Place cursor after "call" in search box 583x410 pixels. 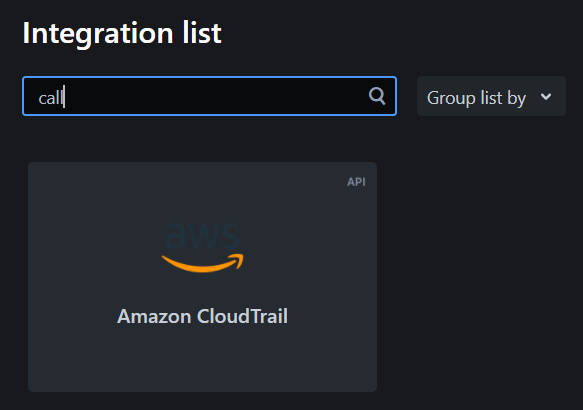64,97
